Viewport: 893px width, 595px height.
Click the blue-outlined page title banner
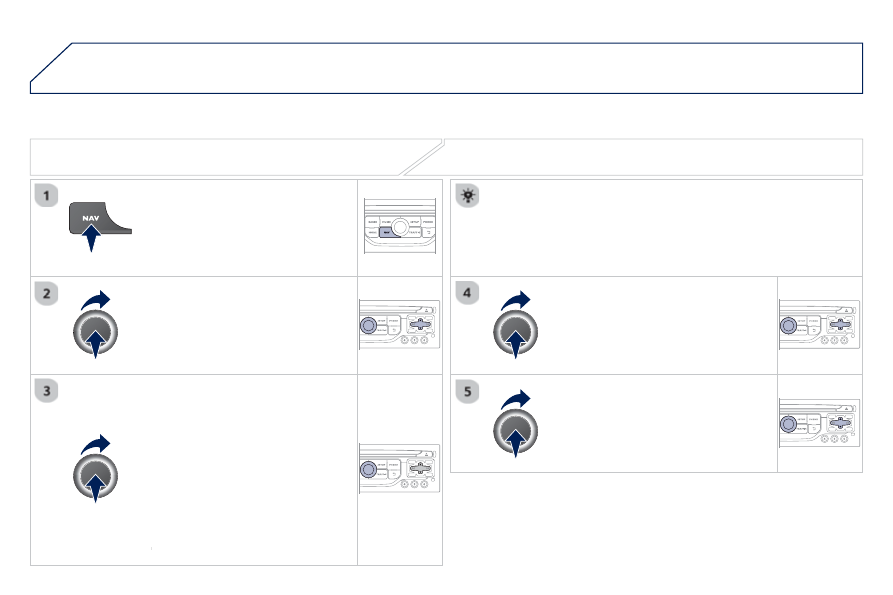pos(446,68)
